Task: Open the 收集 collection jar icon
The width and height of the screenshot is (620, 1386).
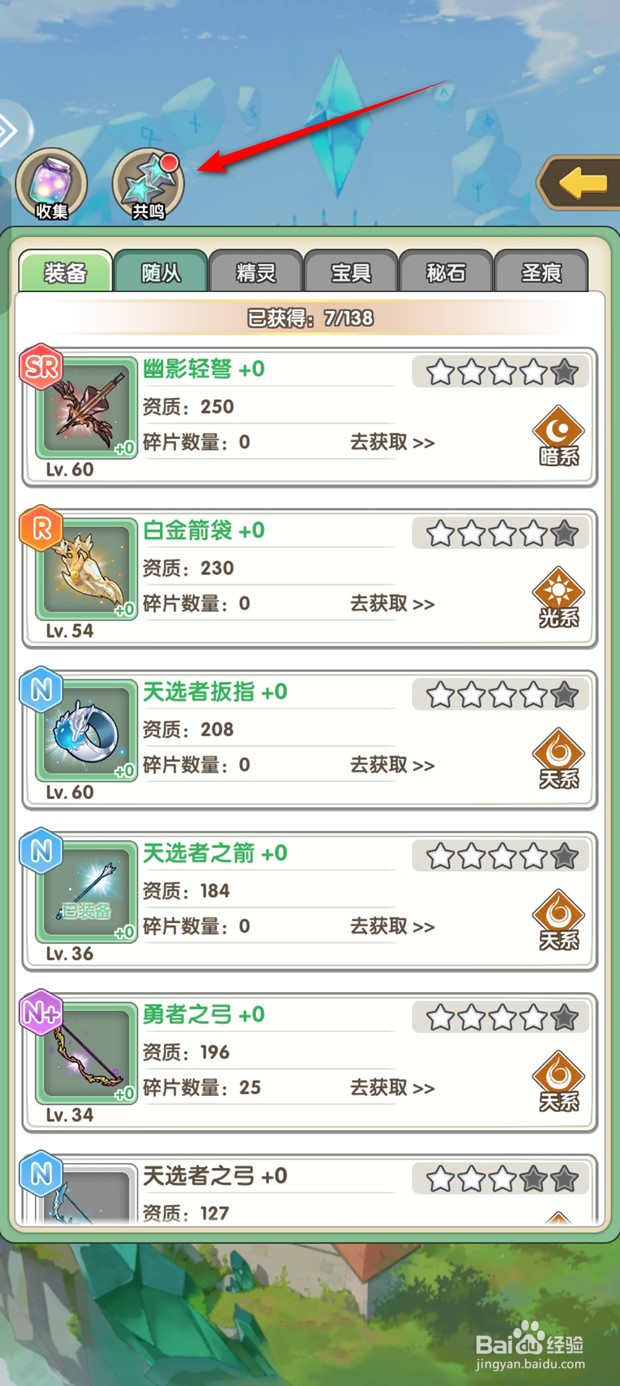Action: tap(51, 184)
